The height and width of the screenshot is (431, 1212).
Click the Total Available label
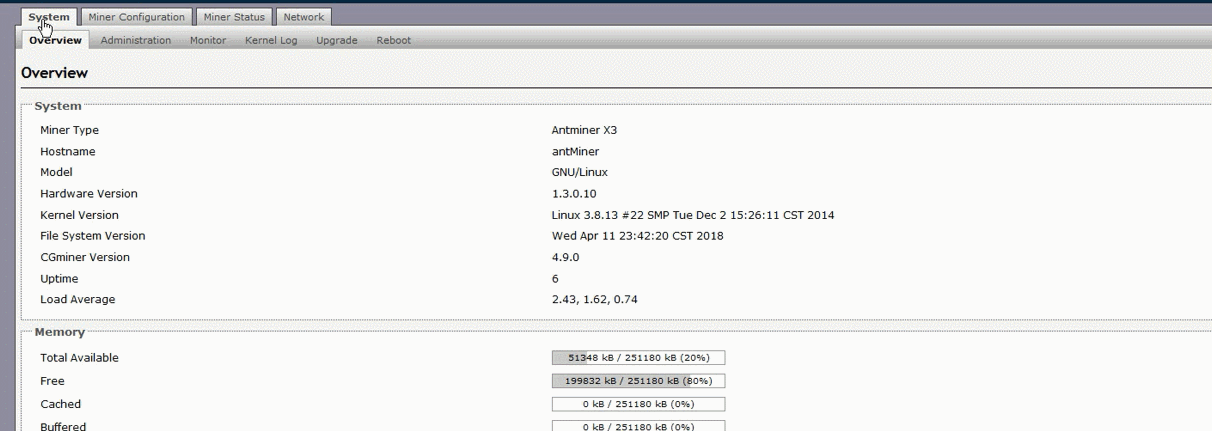click(x=79, y=358)
